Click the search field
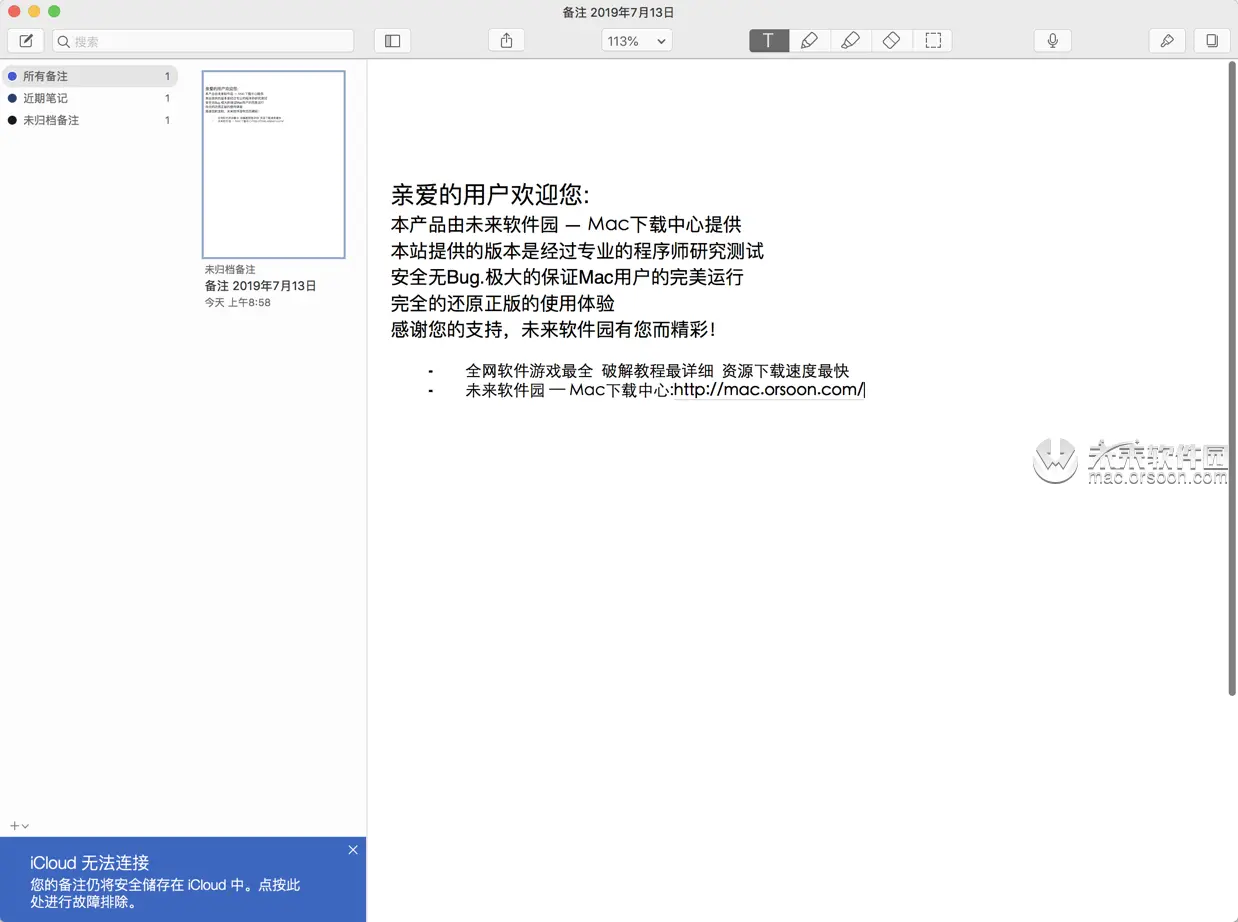This screenshot has height=922, width=1238. coord(203,41)
